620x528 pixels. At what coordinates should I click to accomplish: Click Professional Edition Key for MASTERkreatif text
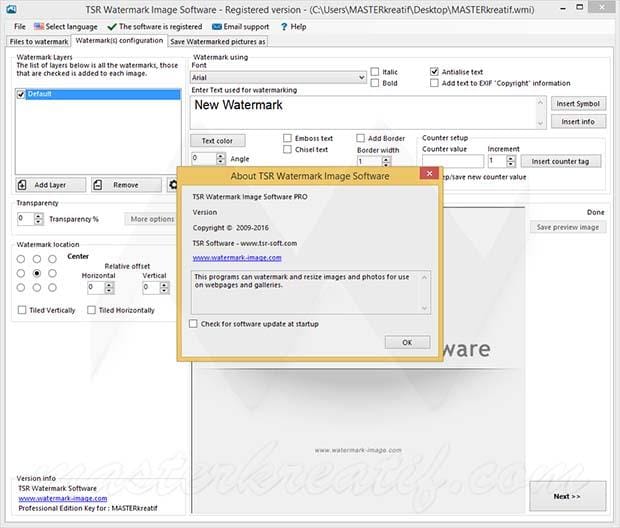(88, 508)
